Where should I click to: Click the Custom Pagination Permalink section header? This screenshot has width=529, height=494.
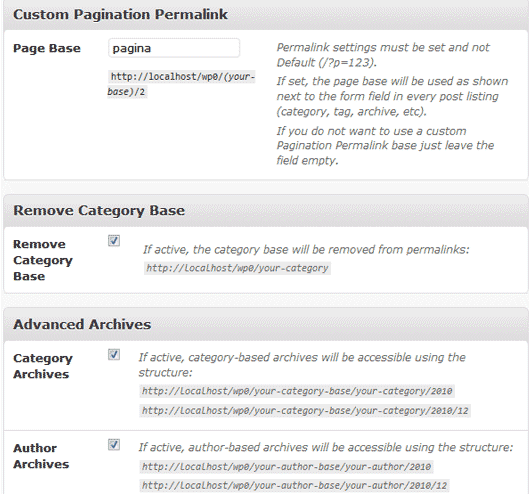120,15
